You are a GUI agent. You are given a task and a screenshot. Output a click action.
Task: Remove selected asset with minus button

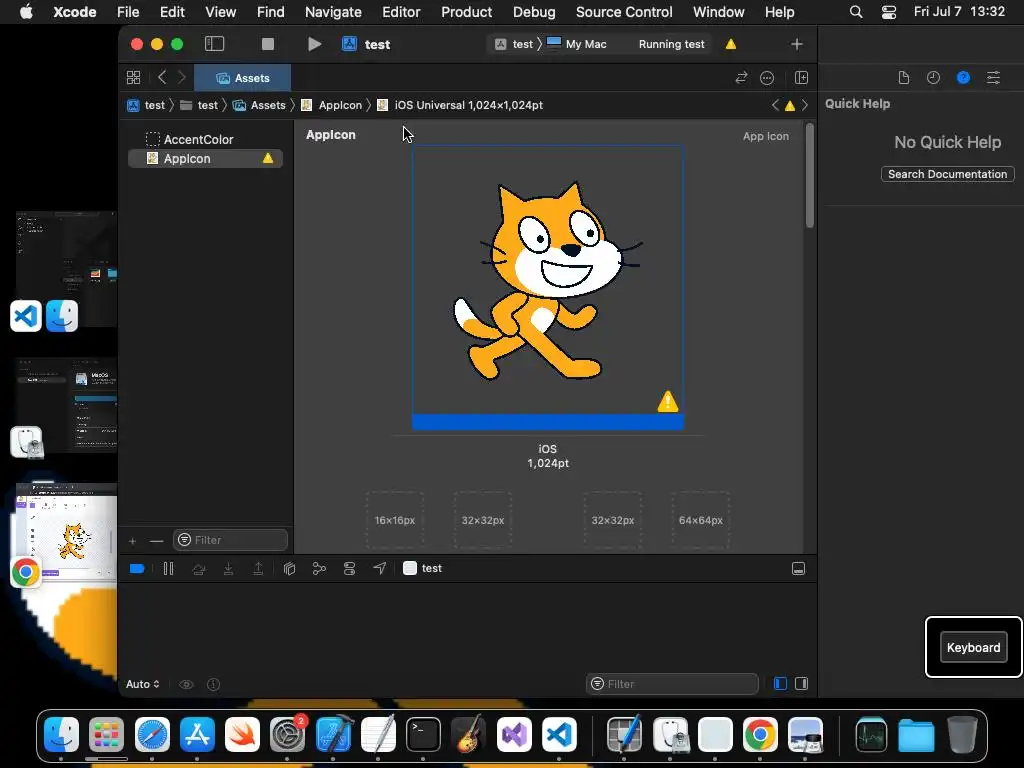tap(156, 541)
